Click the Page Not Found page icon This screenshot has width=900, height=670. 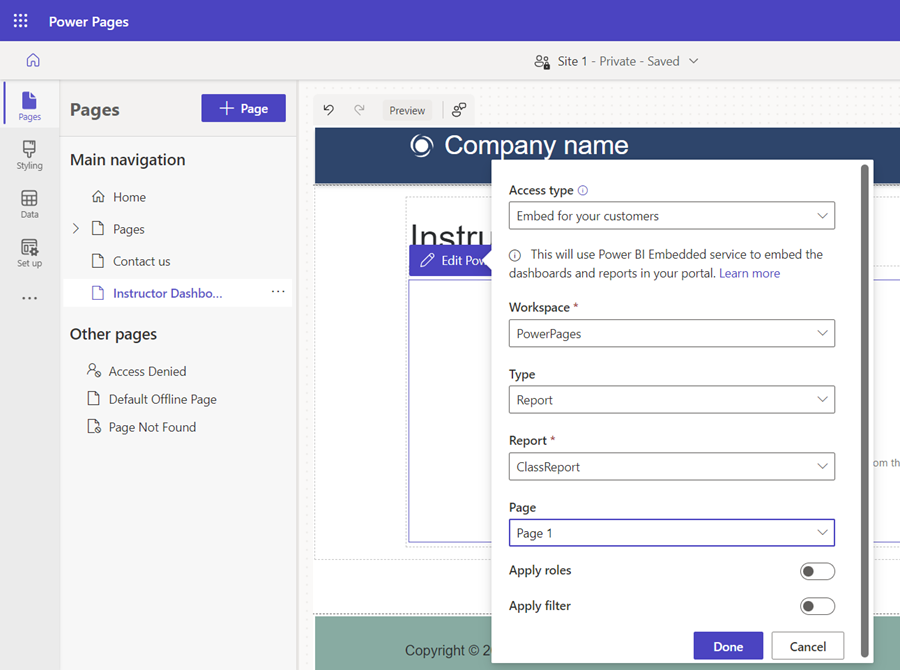pos(94,427)
